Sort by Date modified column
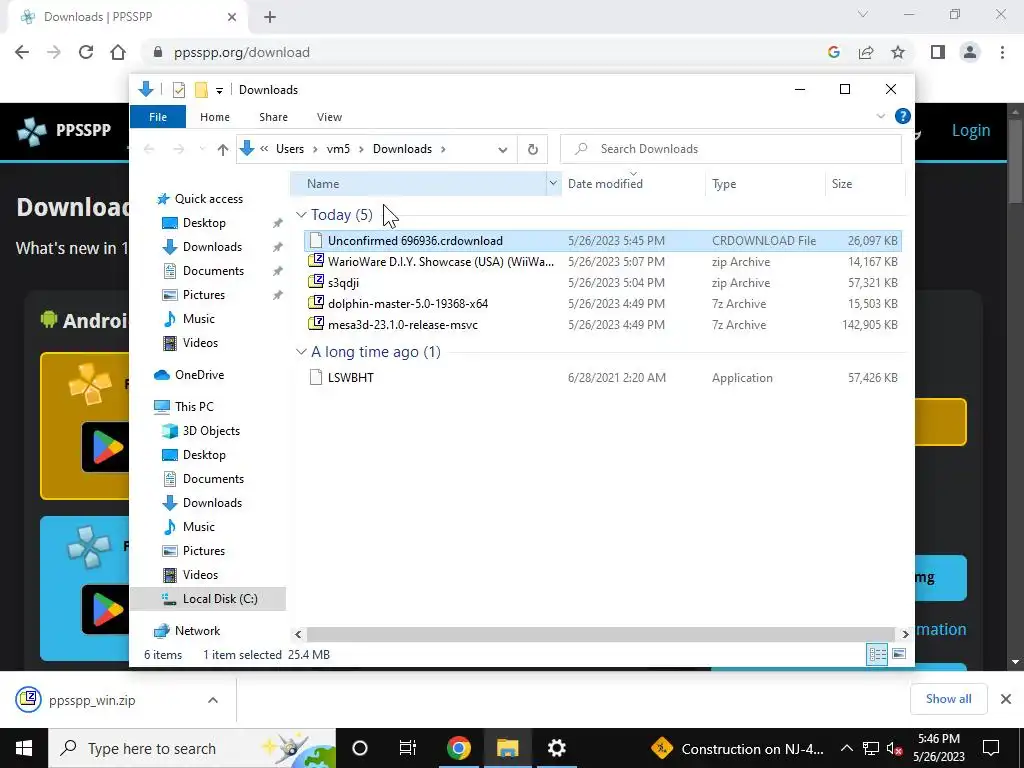This screenshot has height=768, width=1024. tap(605, 184)
